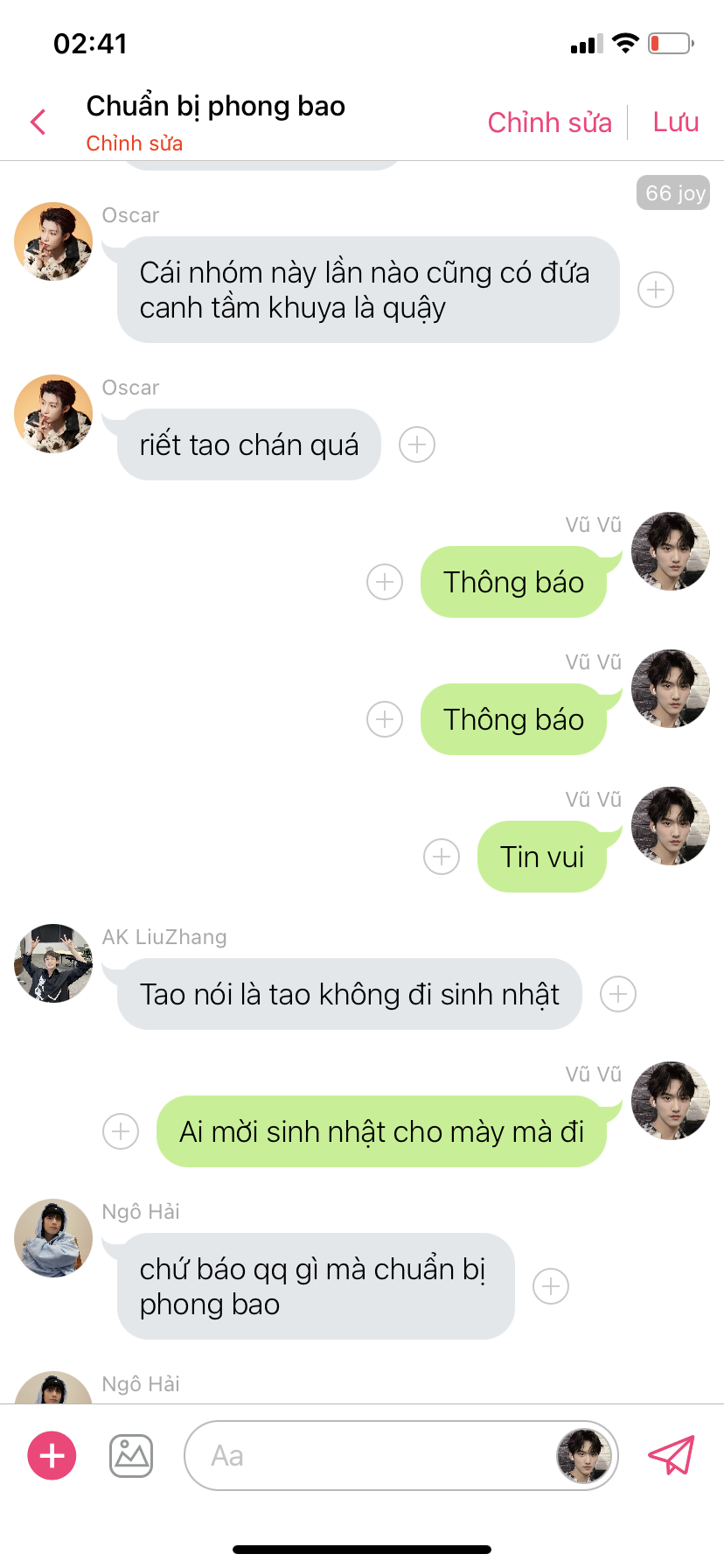724x1568 pixels.
Task: Tap the pink plus add button
Action: (52, 1456)
